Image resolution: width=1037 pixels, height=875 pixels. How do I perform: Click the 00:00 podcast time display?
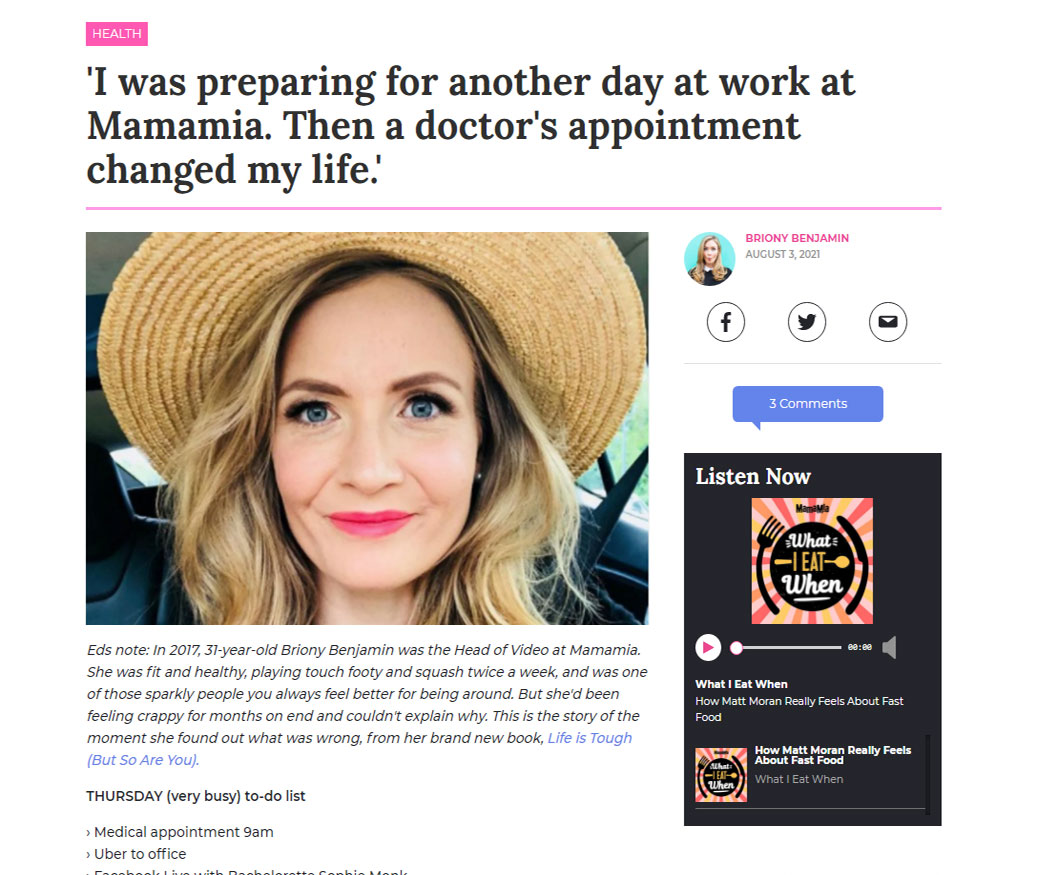[859, 647]
